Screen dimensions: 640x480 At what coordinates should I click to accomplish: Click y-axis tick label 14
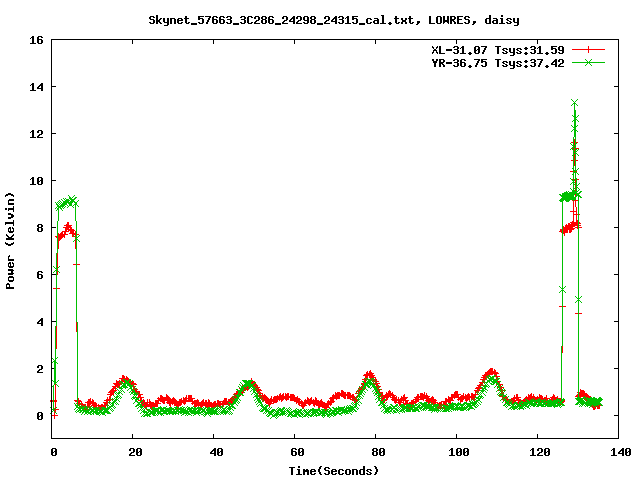coord(36,87)
